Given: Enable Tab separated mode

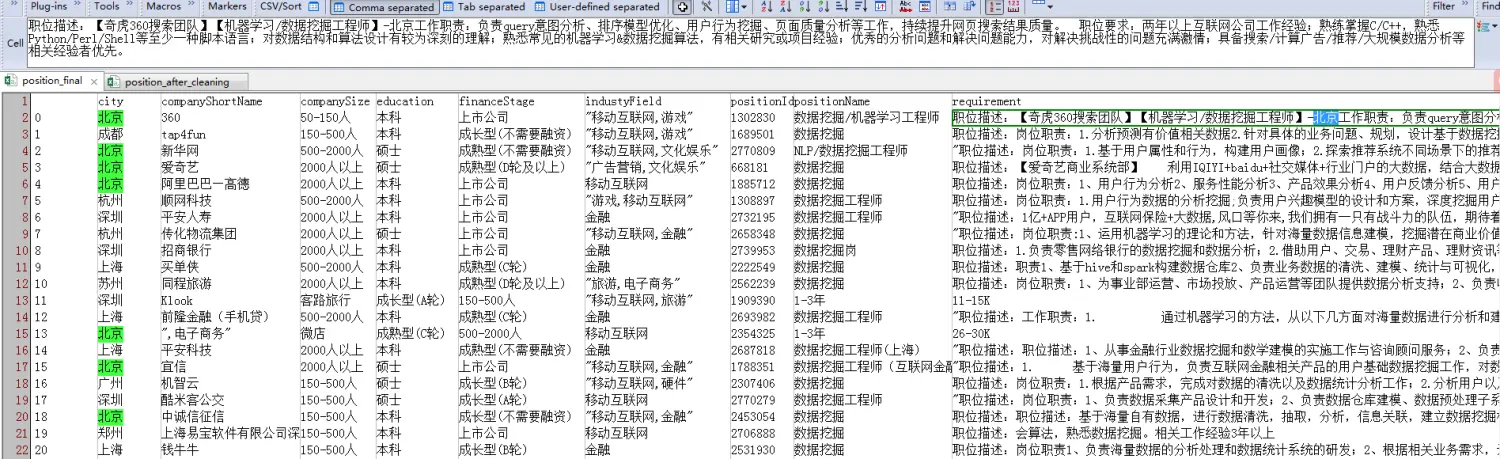Looking at the screenshot, I should 485,7.
